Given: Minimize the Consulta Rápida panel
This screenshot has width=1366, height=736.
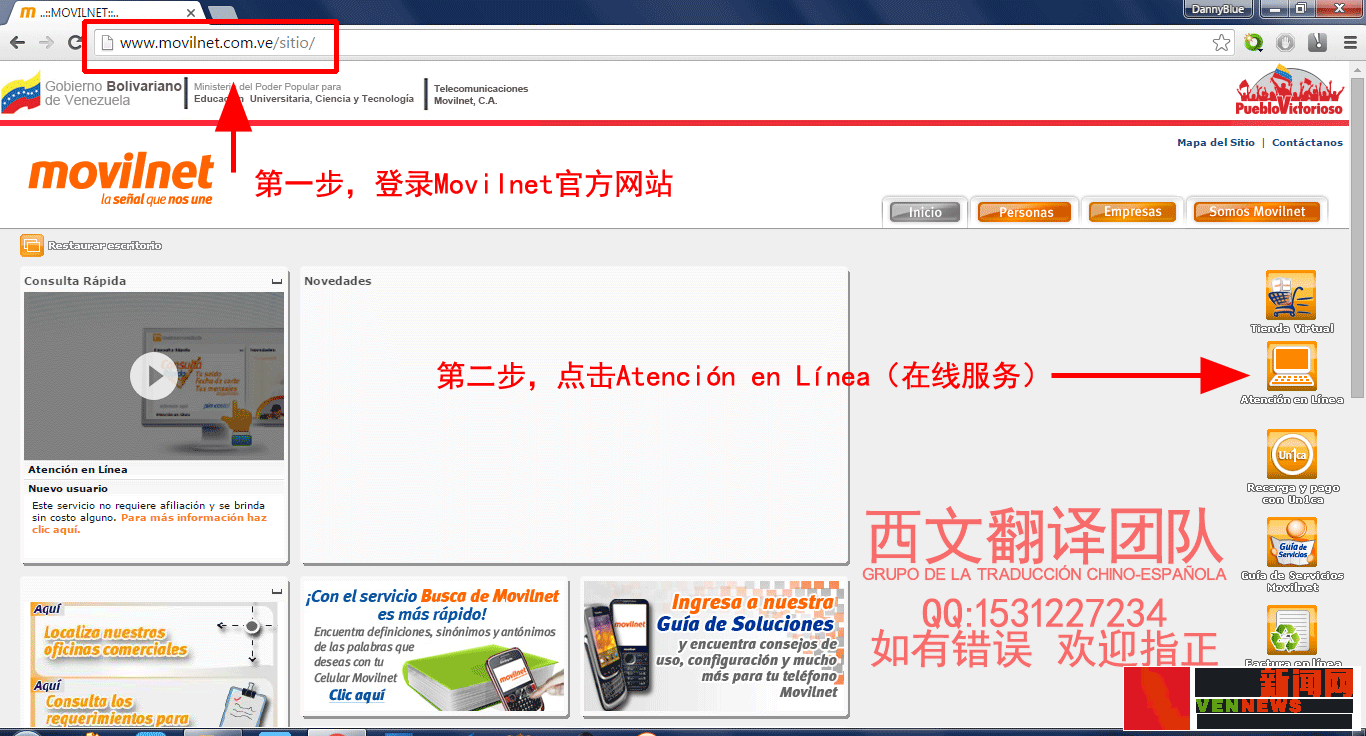Looking at the screenshot, I should tap(277, 283).
